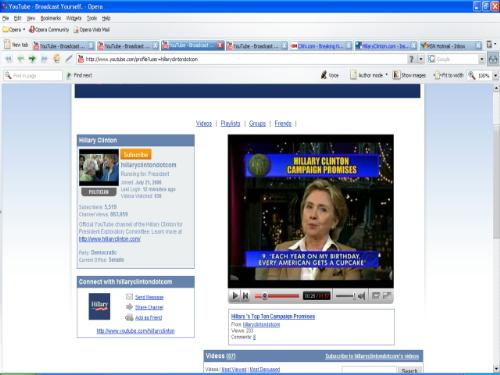Toggle video player fullscreen icon

[x=387, y=295]
